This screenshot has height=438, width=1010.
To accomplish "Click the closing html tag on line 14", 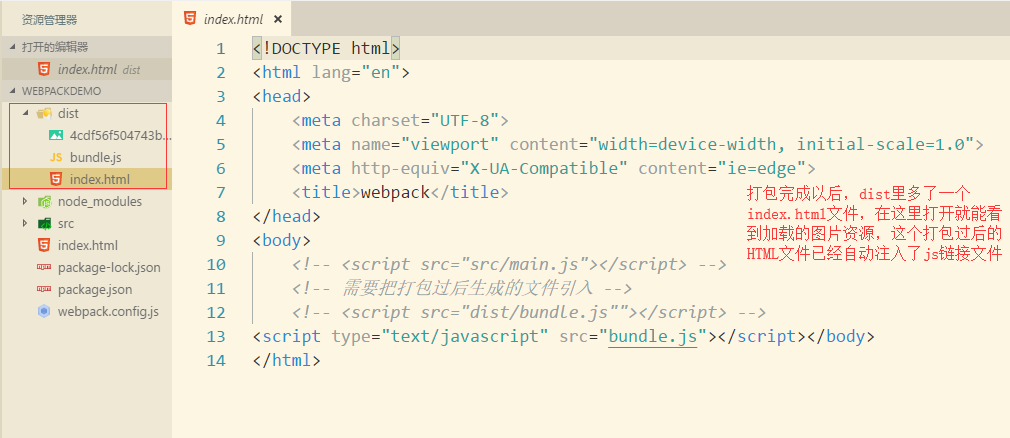I will [287, 360].
